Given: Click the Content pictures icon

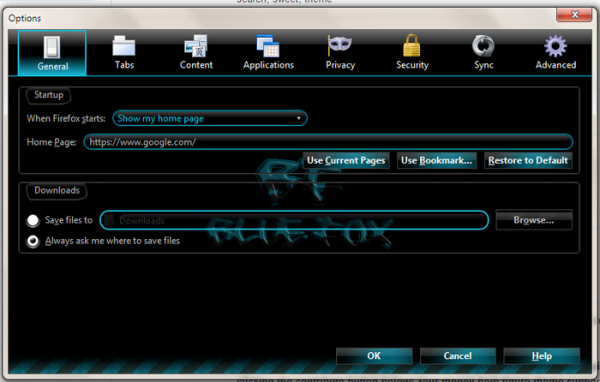Looking at the screenshot, I should [196, 46].
